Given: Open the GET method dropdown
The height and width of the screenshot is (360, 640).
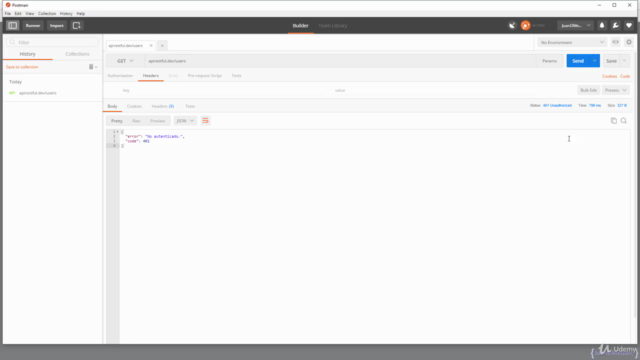Looking at the screenshot, I should (x=125, y=61).
